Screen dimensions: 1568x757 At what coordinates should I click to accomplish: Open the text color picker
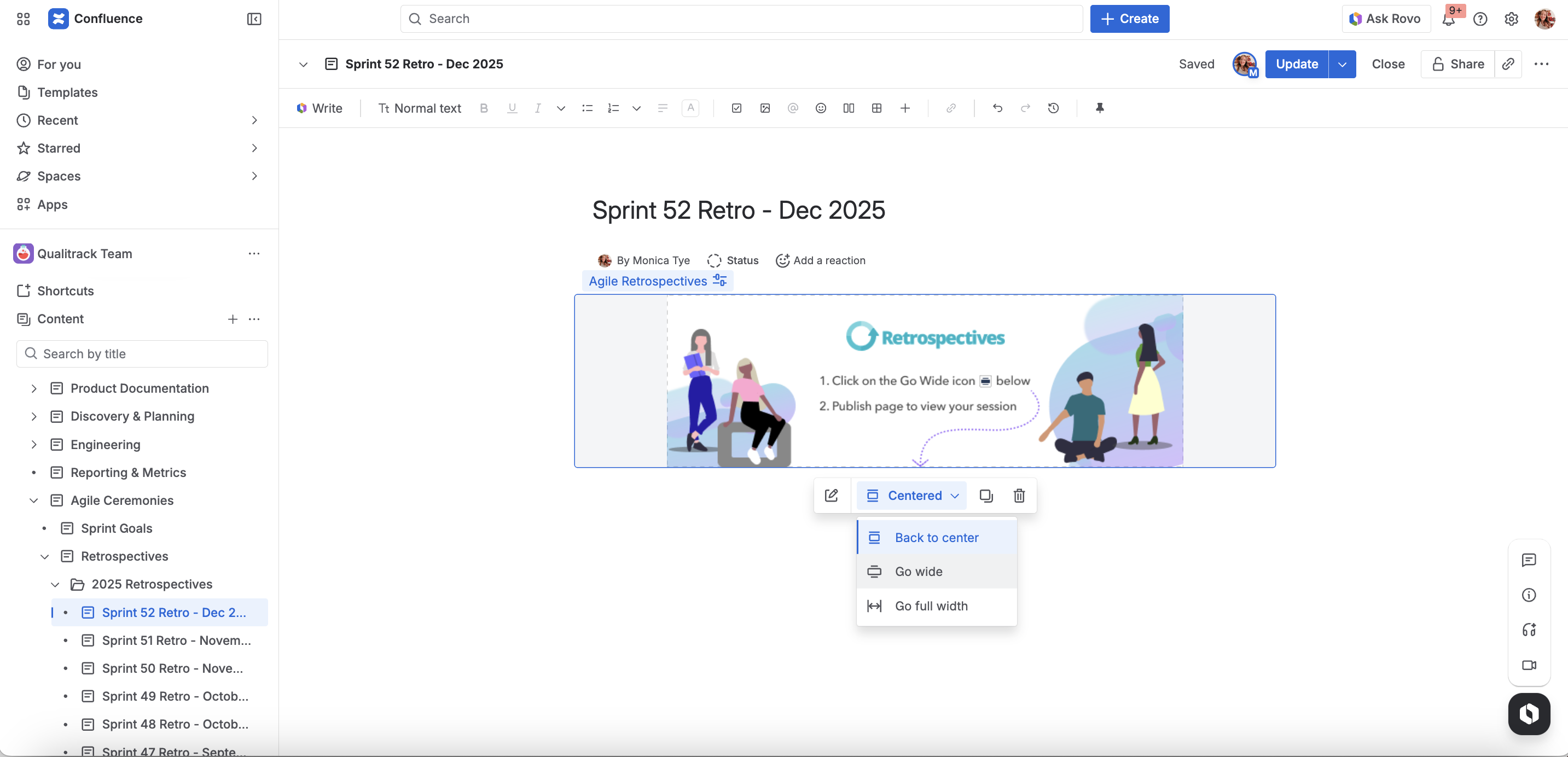tap(690, 108)
